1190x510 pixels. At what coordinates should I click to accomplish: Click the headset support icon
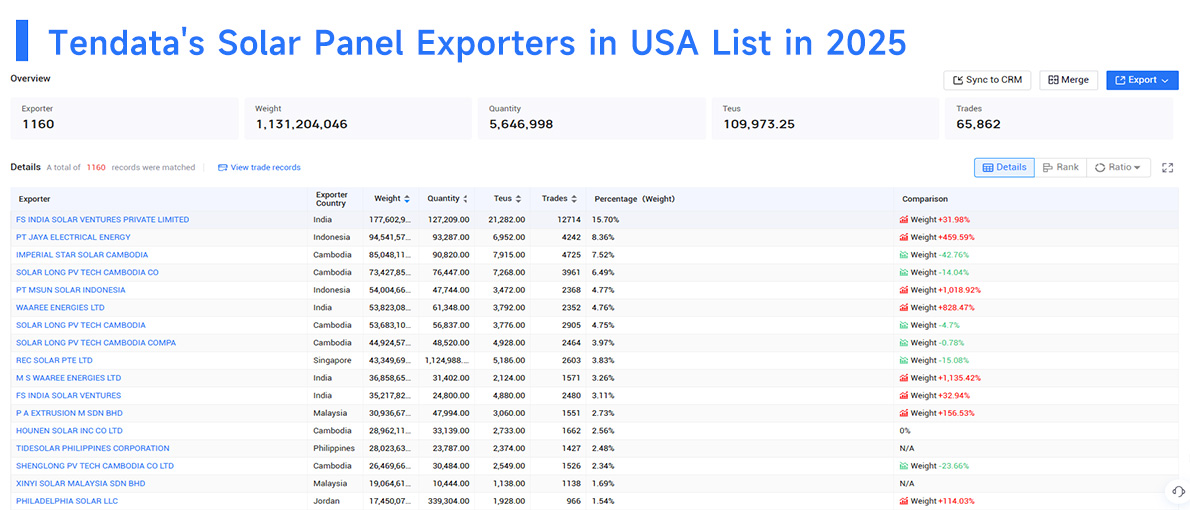1178,491
